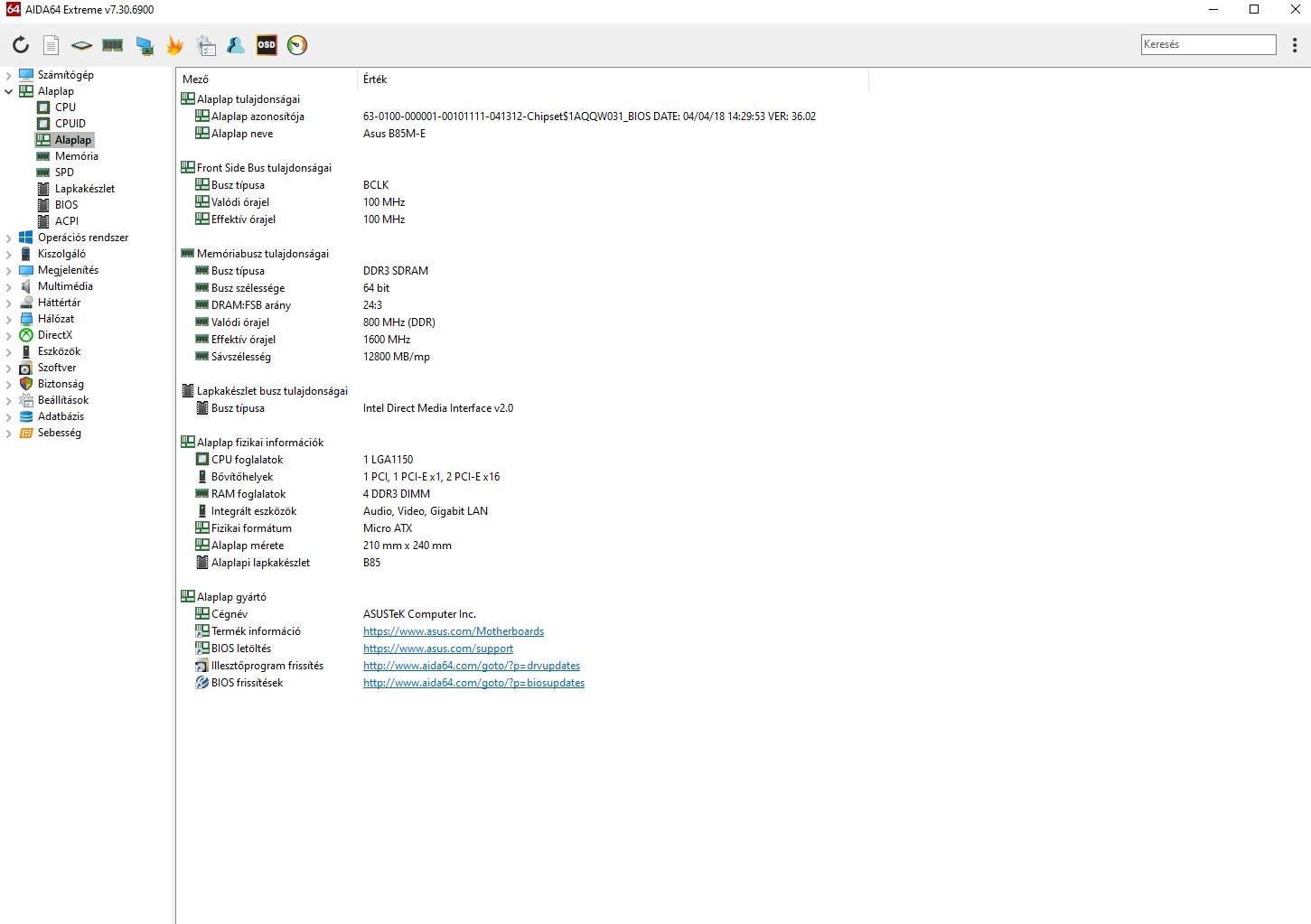Click the Refresh toolbar icon

click(21, 45)
